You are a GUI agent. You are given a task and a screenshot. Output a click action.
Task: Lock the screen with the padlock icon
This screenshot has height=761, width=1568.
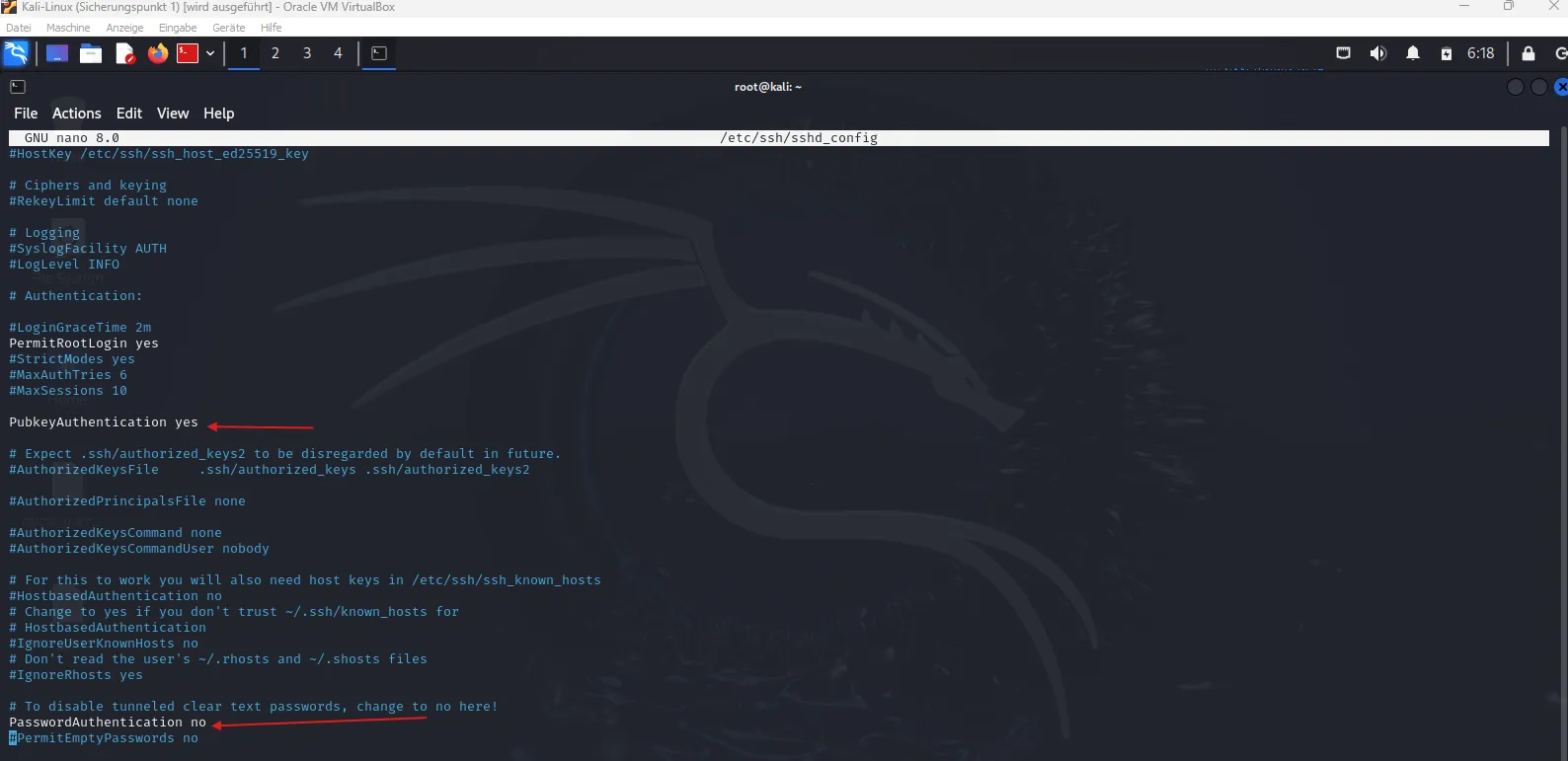1529,53
